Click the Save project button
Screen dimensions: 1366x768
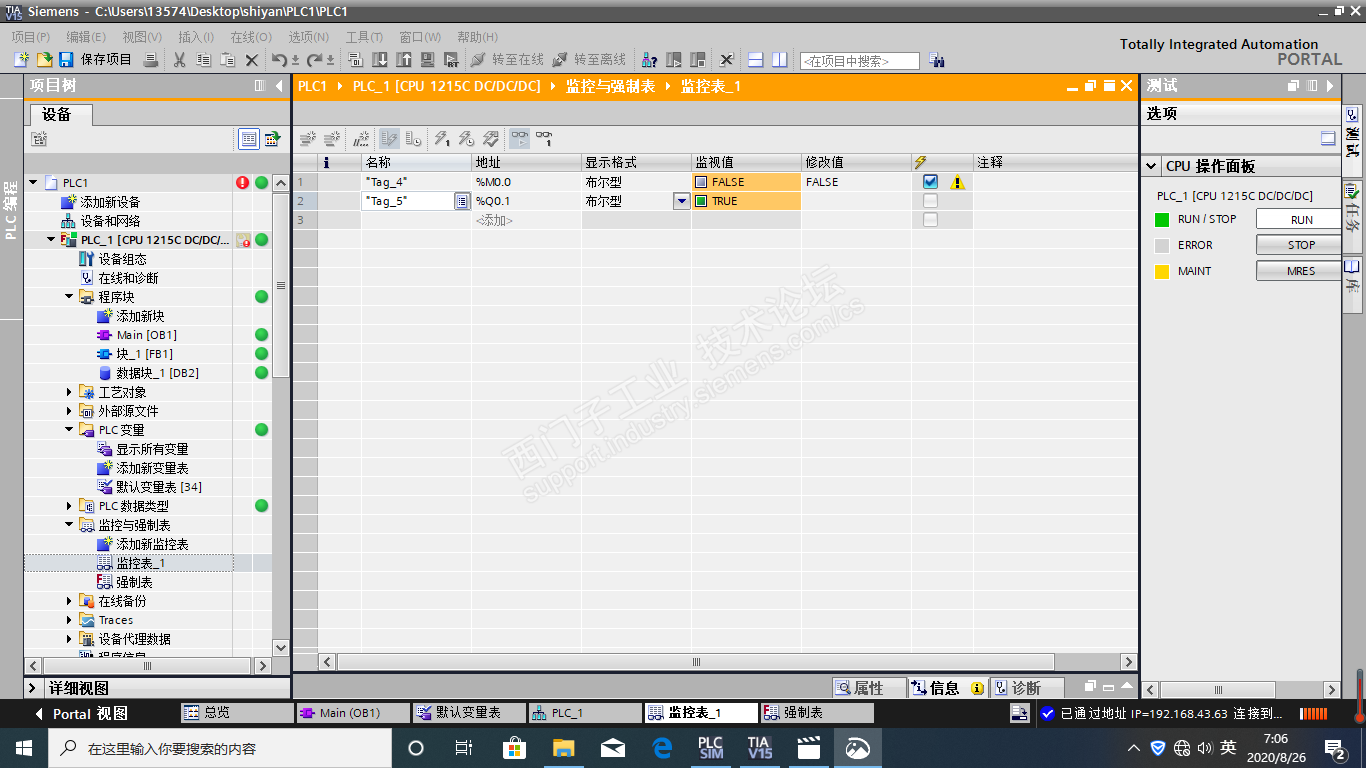click(96, 60)
